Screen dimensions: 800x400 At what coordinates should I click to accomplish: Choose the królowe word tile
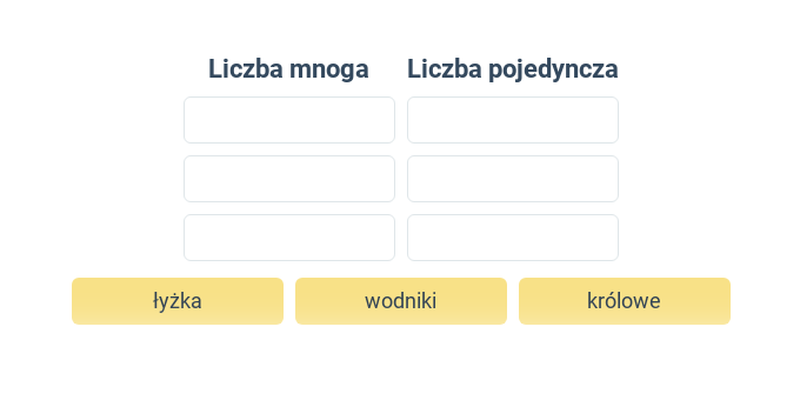624,301
